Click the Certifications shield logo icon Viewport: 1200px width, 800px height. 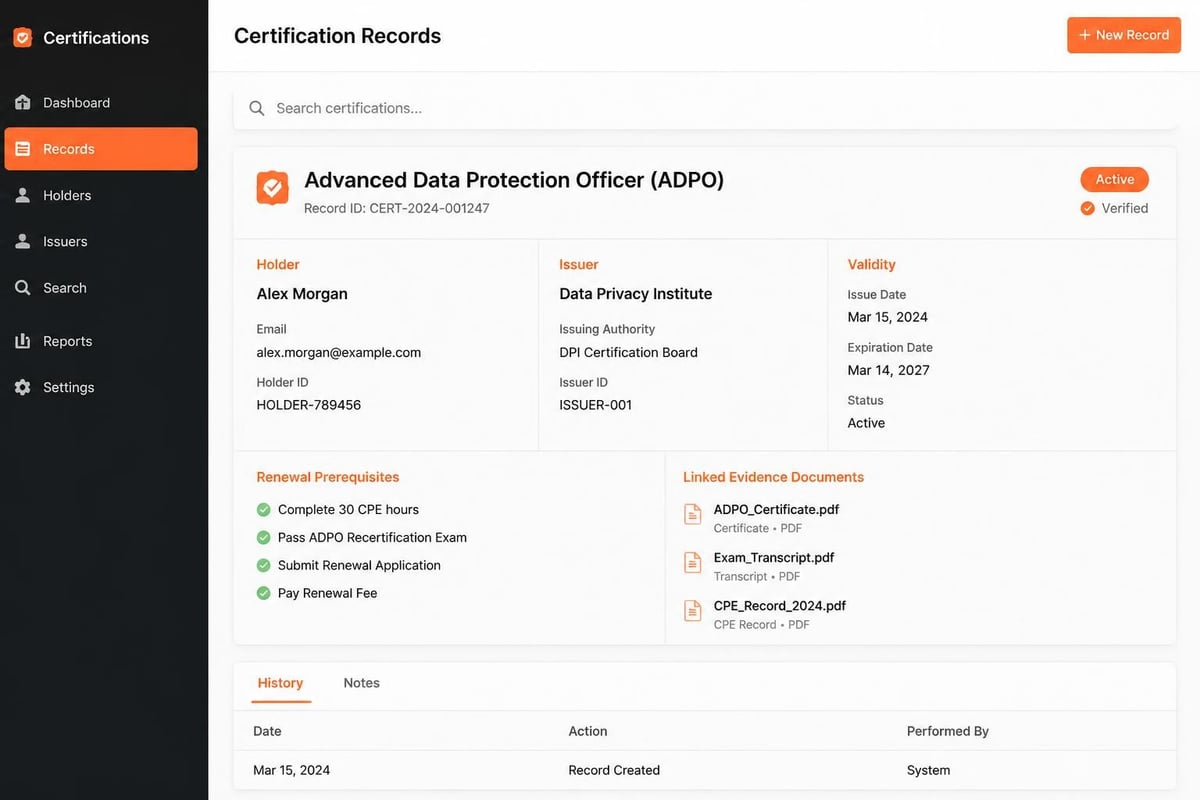(22, 38)
